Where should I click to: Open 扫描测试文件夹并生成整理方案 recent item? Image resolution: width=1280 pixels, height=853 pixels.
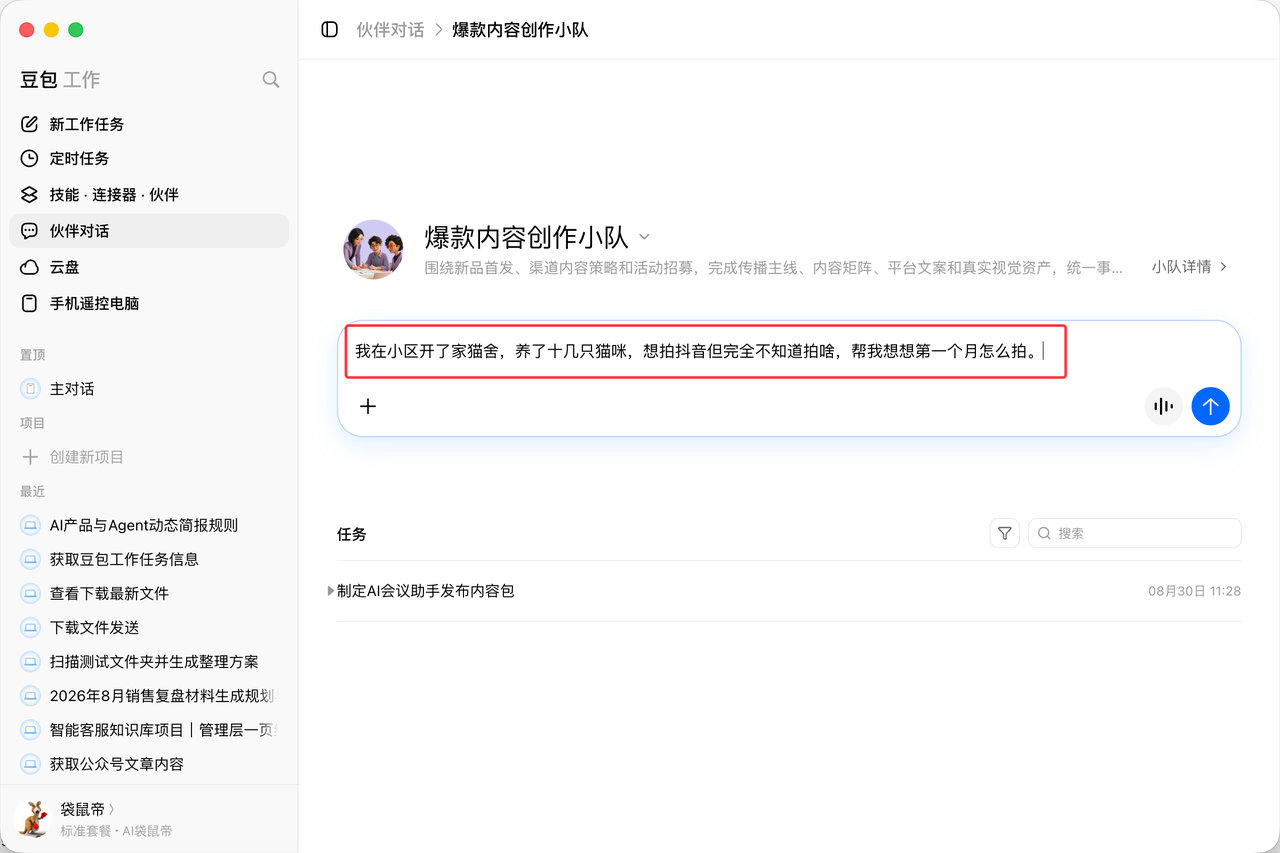tap(149, 661)
